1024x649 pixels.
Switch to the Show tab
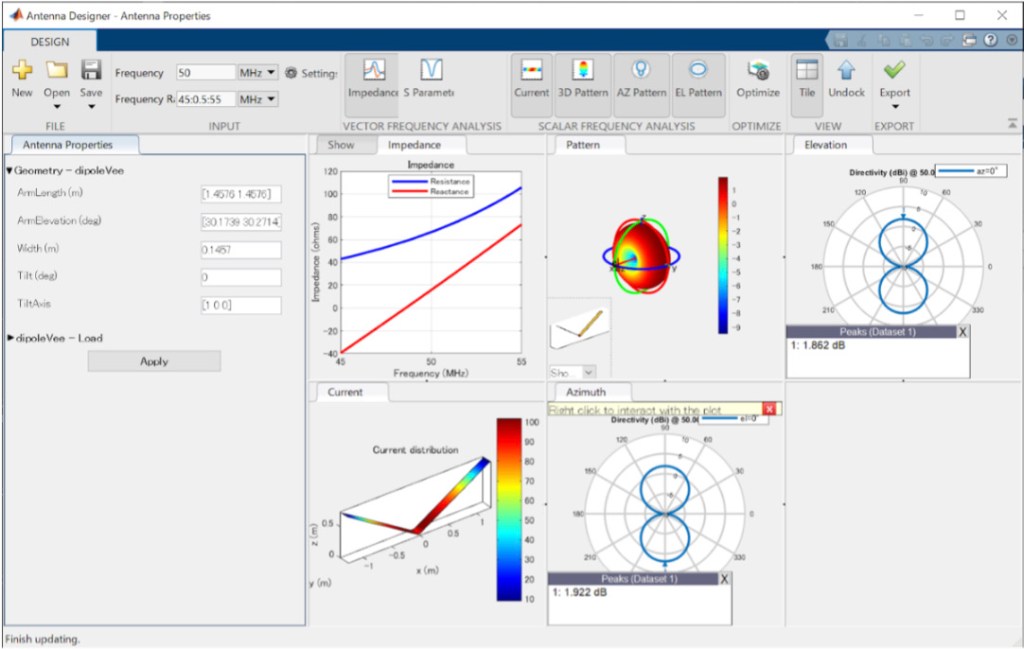point(341,145)
